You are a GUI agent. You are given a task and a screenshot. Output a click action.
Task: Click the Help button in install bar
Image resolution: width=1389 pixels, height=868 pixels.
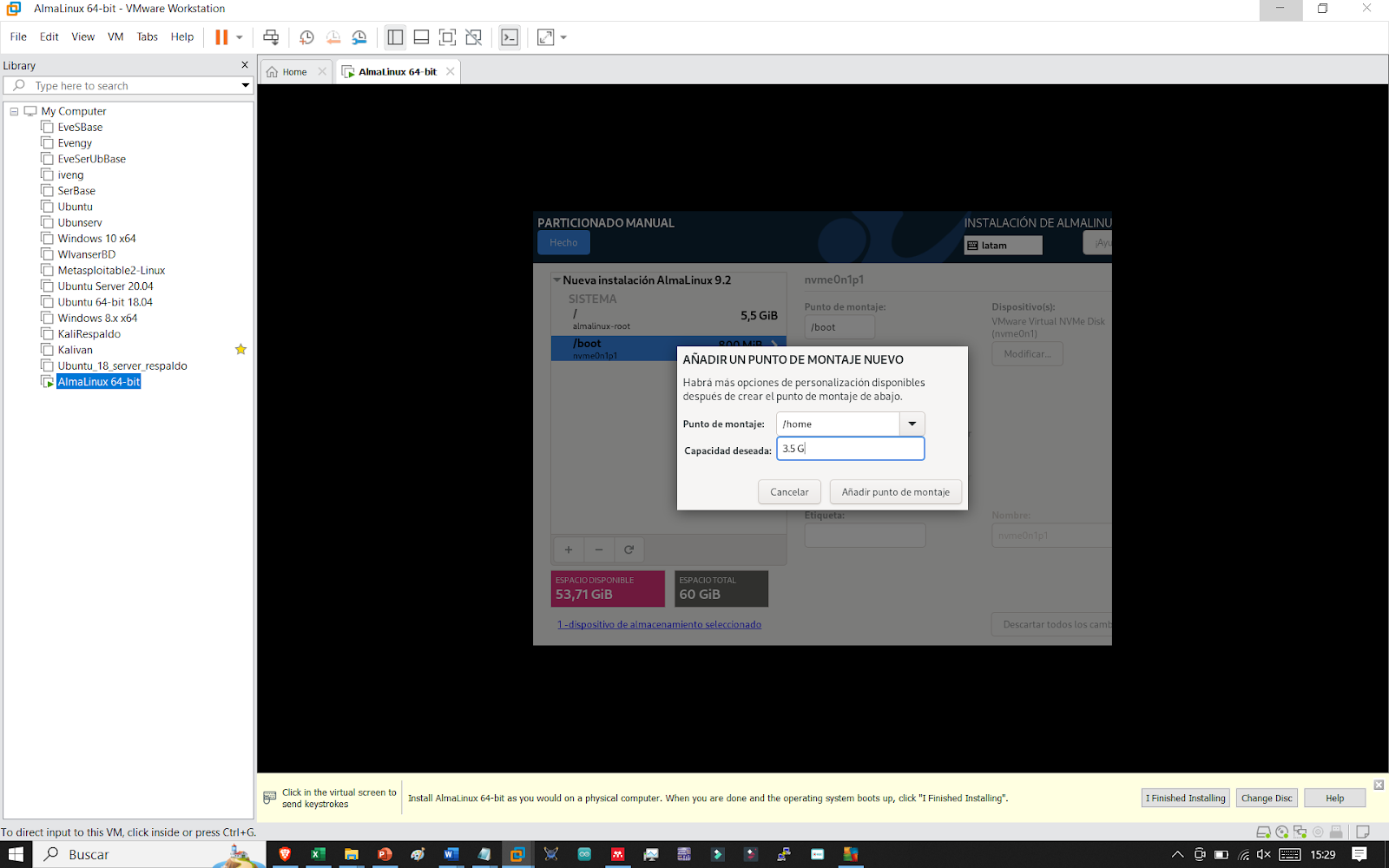[1334, 799]
